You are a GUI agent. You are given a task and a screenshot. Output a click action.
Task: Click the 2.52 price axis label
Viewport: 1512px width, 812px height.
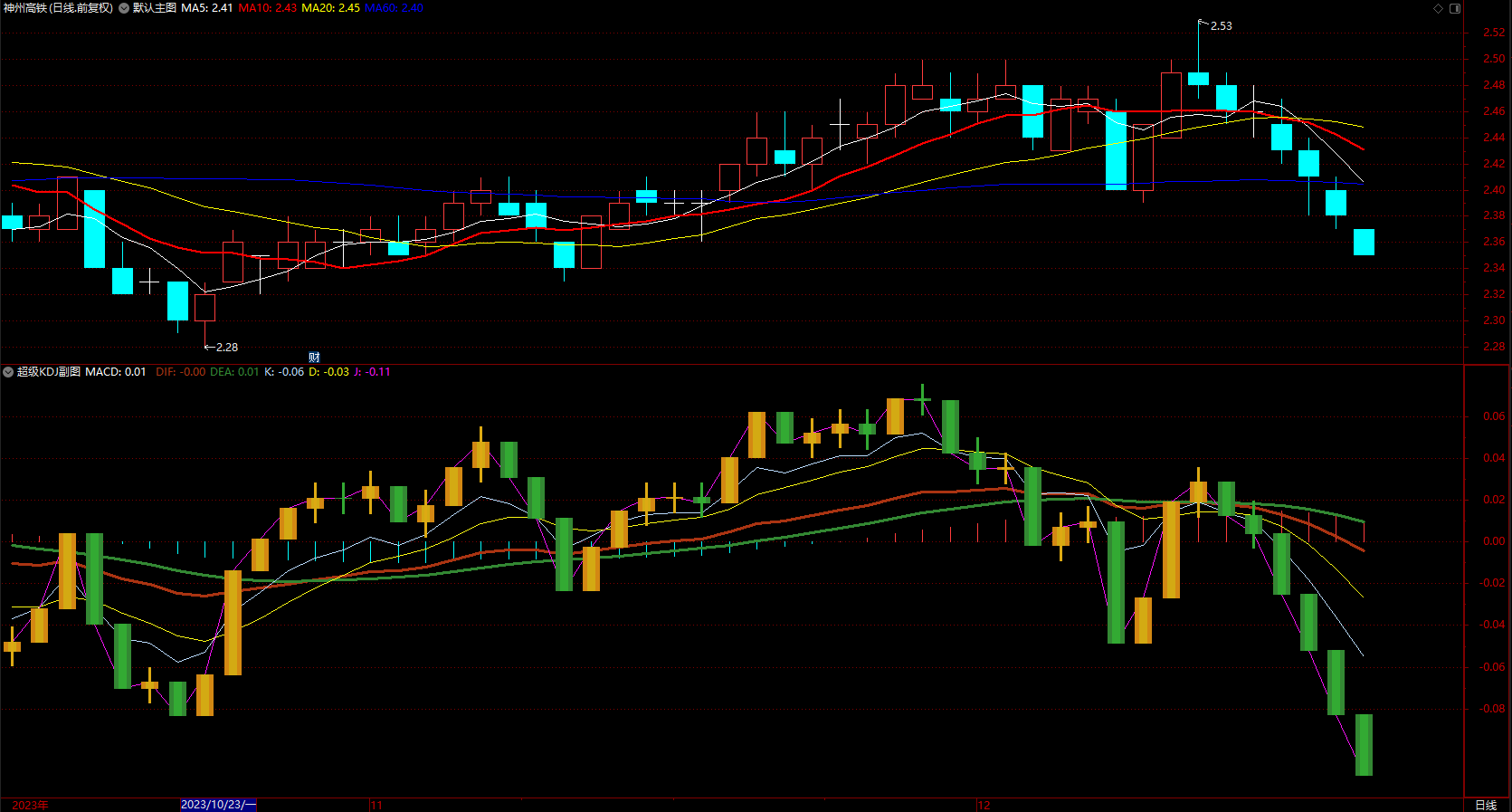pyautogui.click(x=1494, y=33)
